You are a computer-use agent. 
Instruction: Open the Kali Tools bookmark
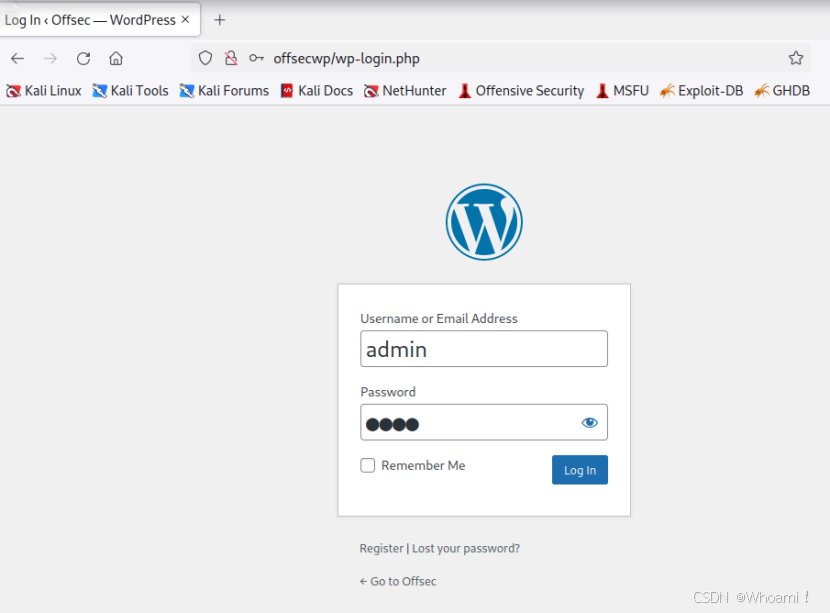(130, 91)
